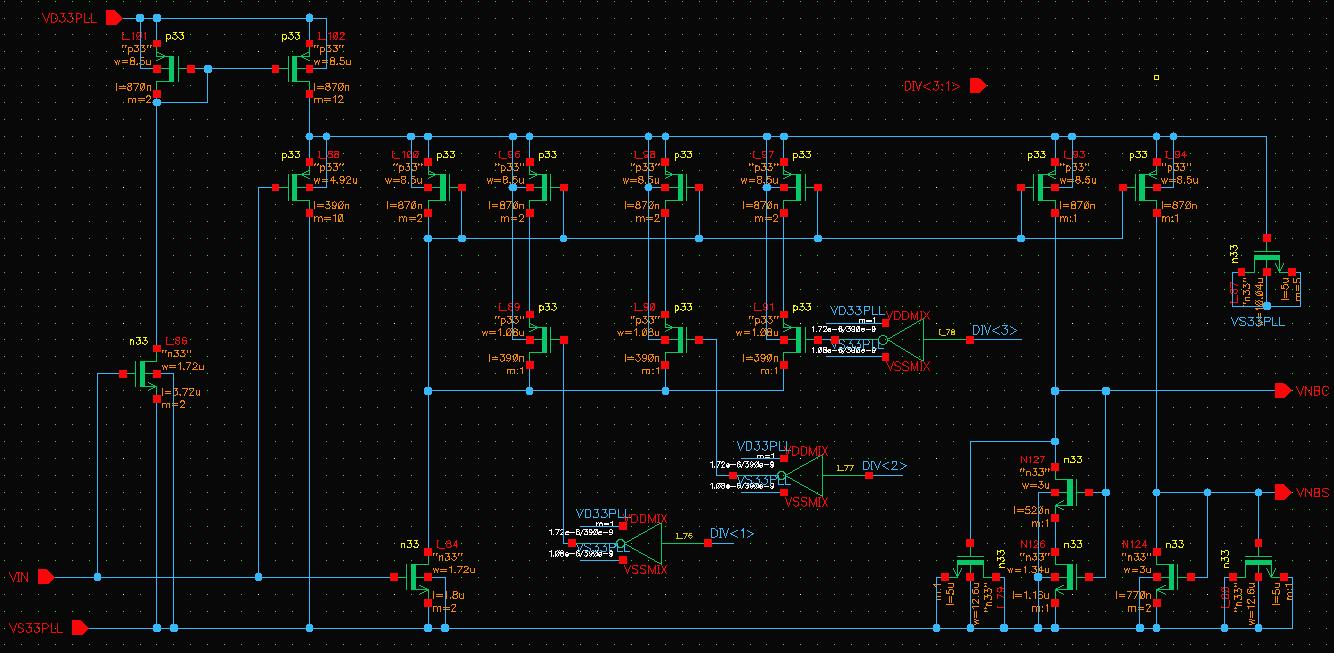Select the VNBS output pin
Image resolution: width=1334 pixels, height=653 pixels.
(x=1284, y=492)
